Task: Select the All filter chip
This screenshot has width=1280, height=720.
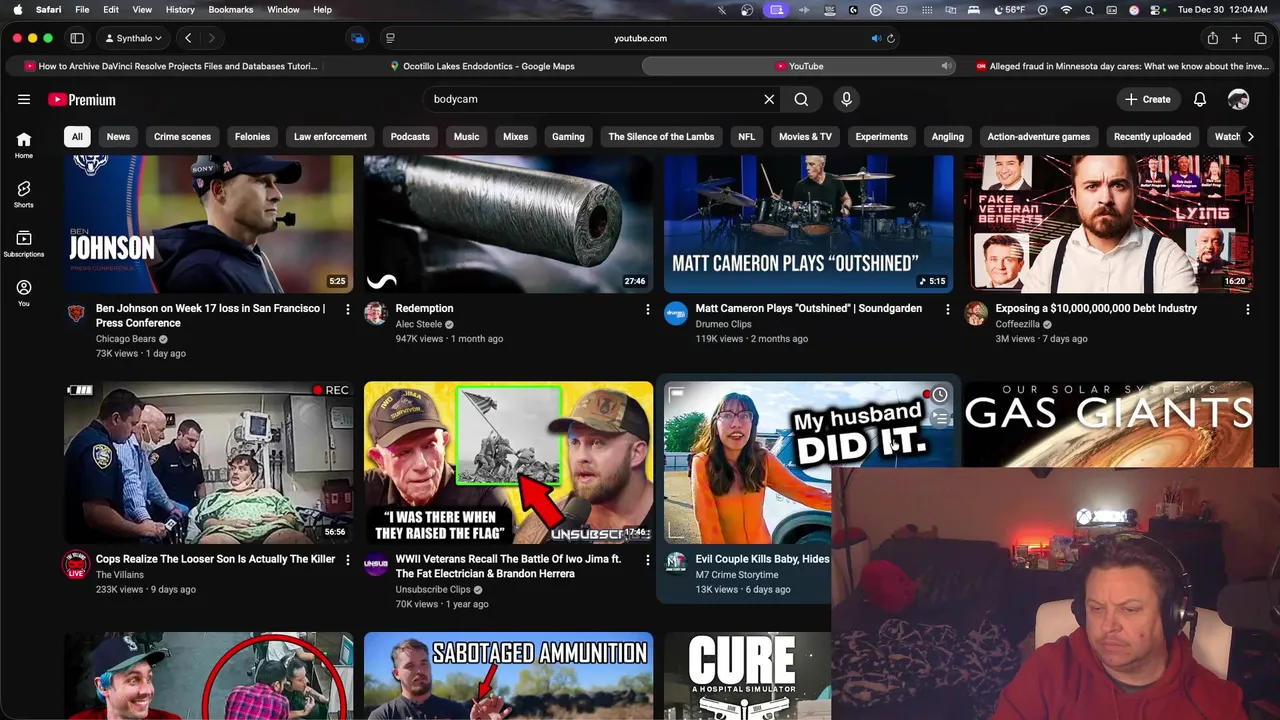Action: tap(77, 137)
